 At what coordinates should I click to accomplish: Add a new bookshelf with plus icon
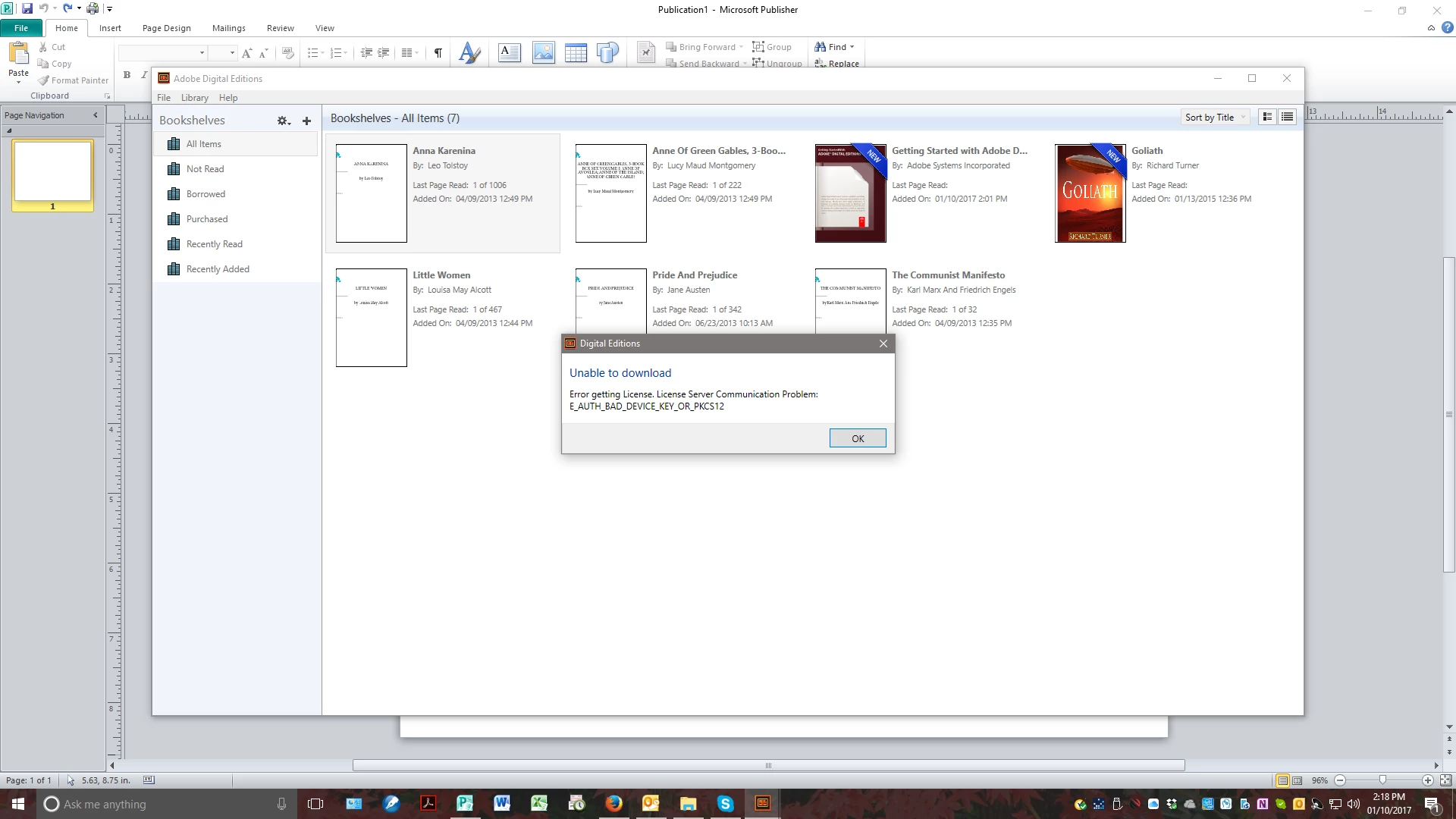point(306,121)
